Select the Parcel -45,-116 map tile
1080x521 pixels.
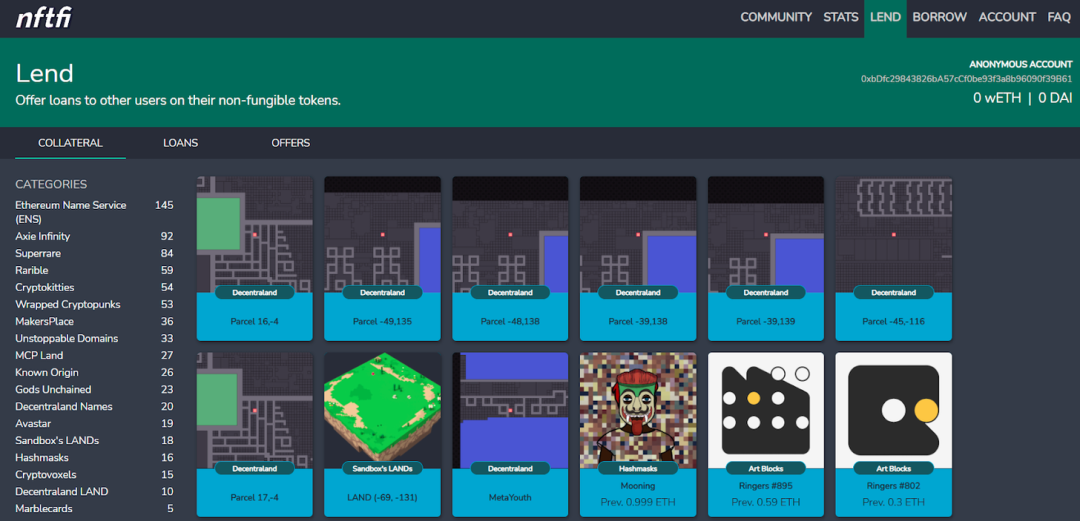[x=893, y=234]
